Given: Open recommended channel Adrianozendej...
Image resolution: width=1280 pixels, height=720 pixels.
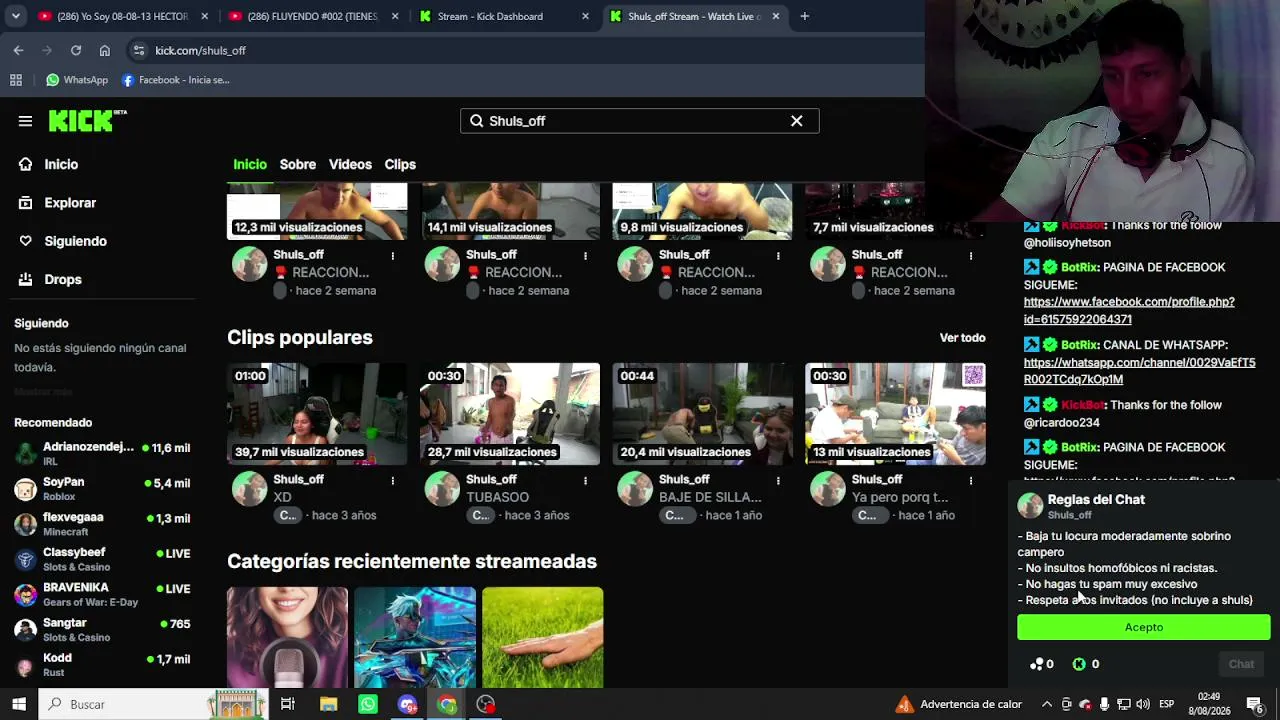Looking at the screenshot, I should pyautogui.click(x=102, y=453).
